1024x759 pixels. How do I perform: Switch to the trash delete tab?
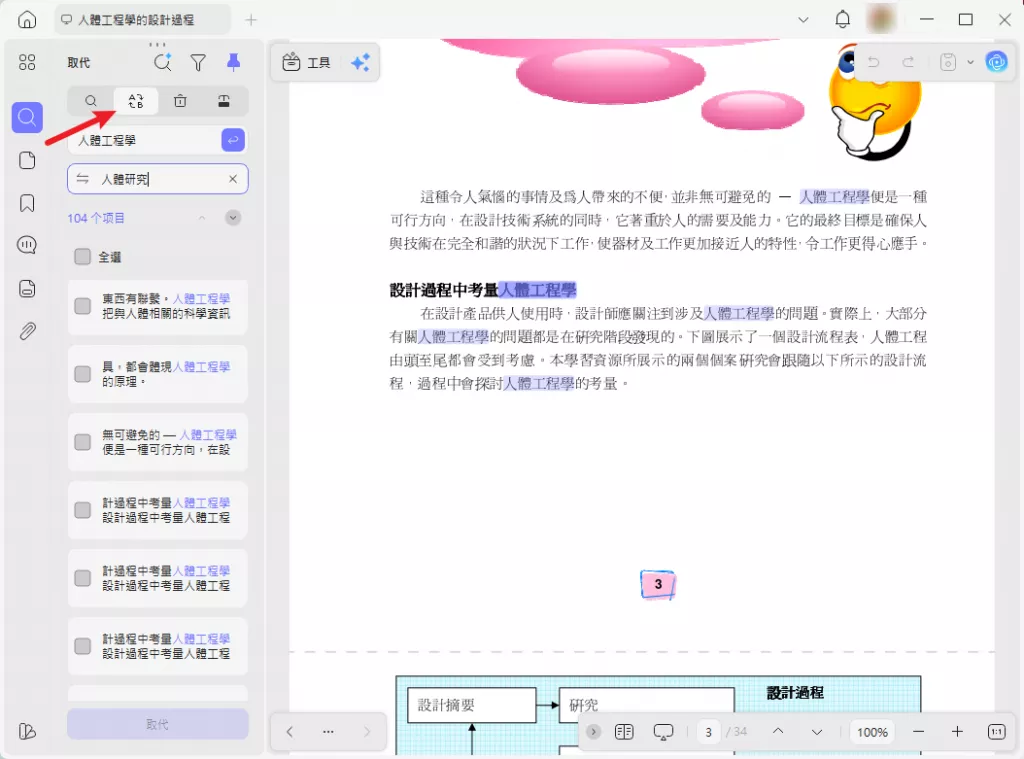click(x=181, y=101)
